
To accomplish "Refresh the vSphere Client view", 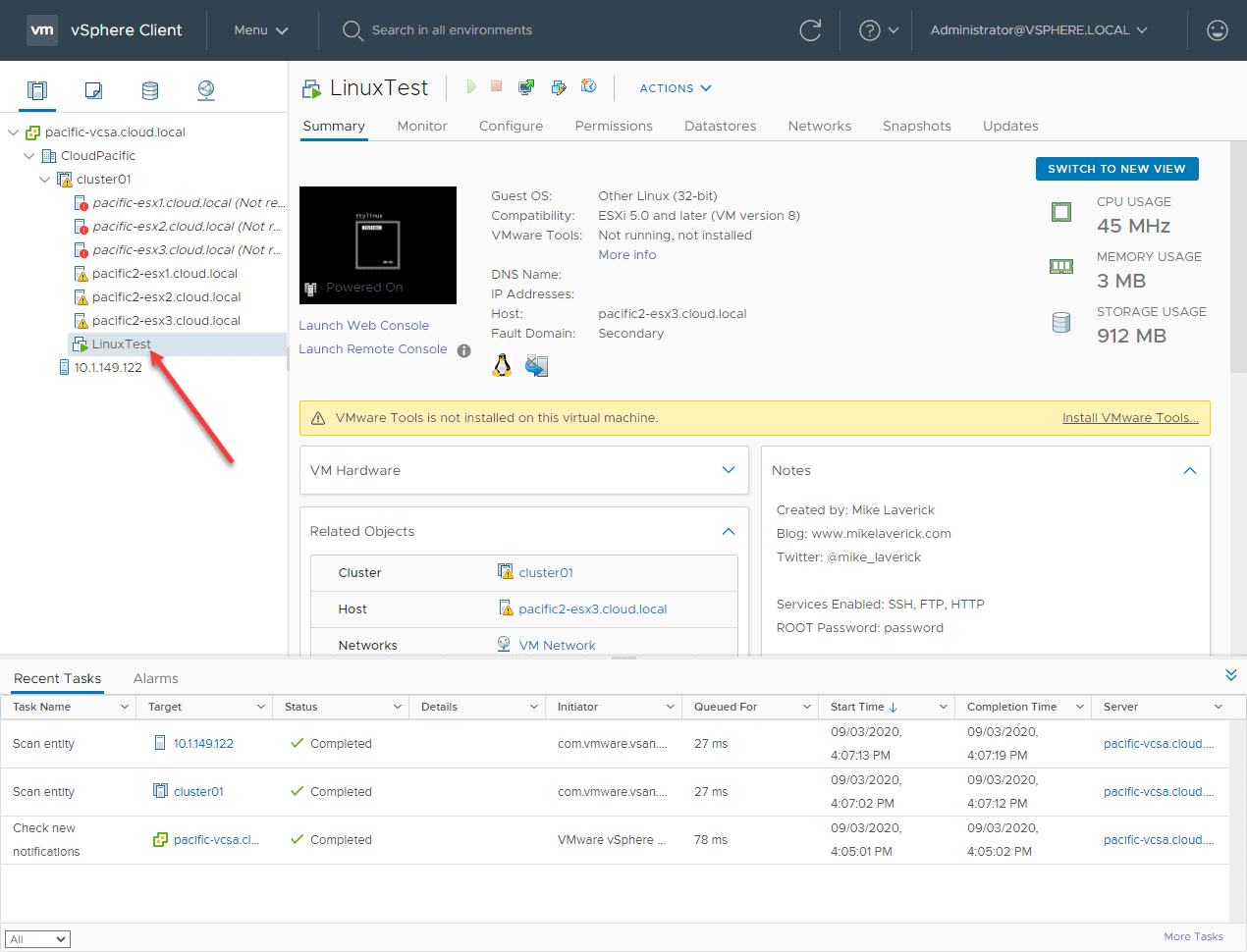I will pos(810,30).
